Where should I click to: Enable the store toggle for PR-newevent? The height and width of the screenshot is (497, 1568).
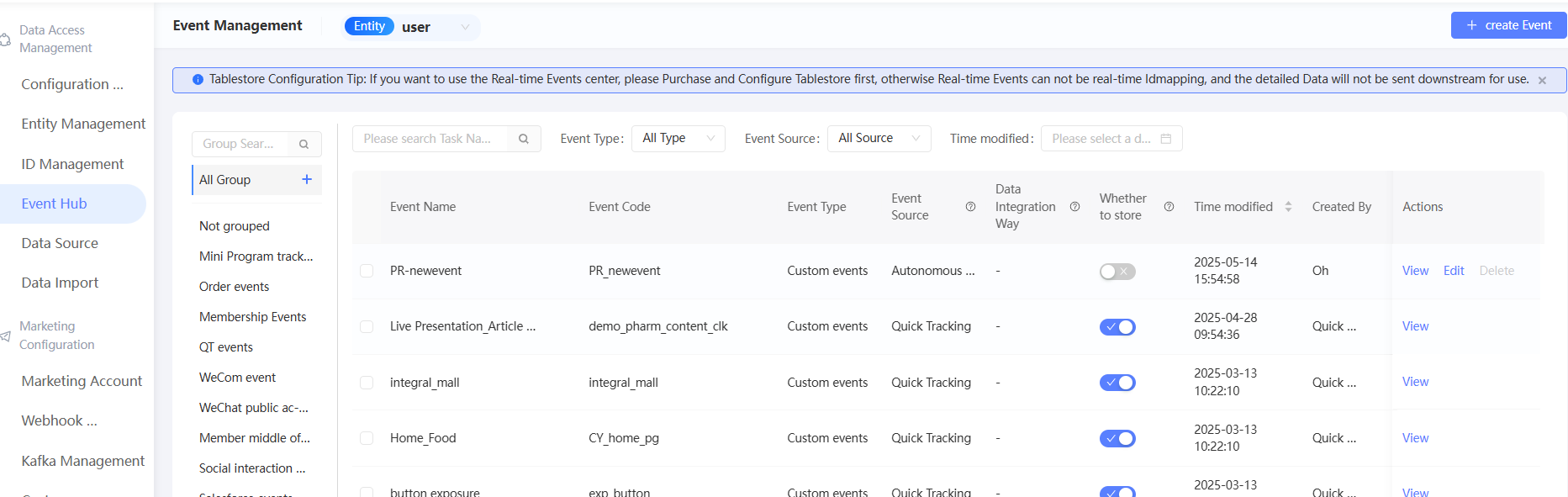(x=1117, y=272)
